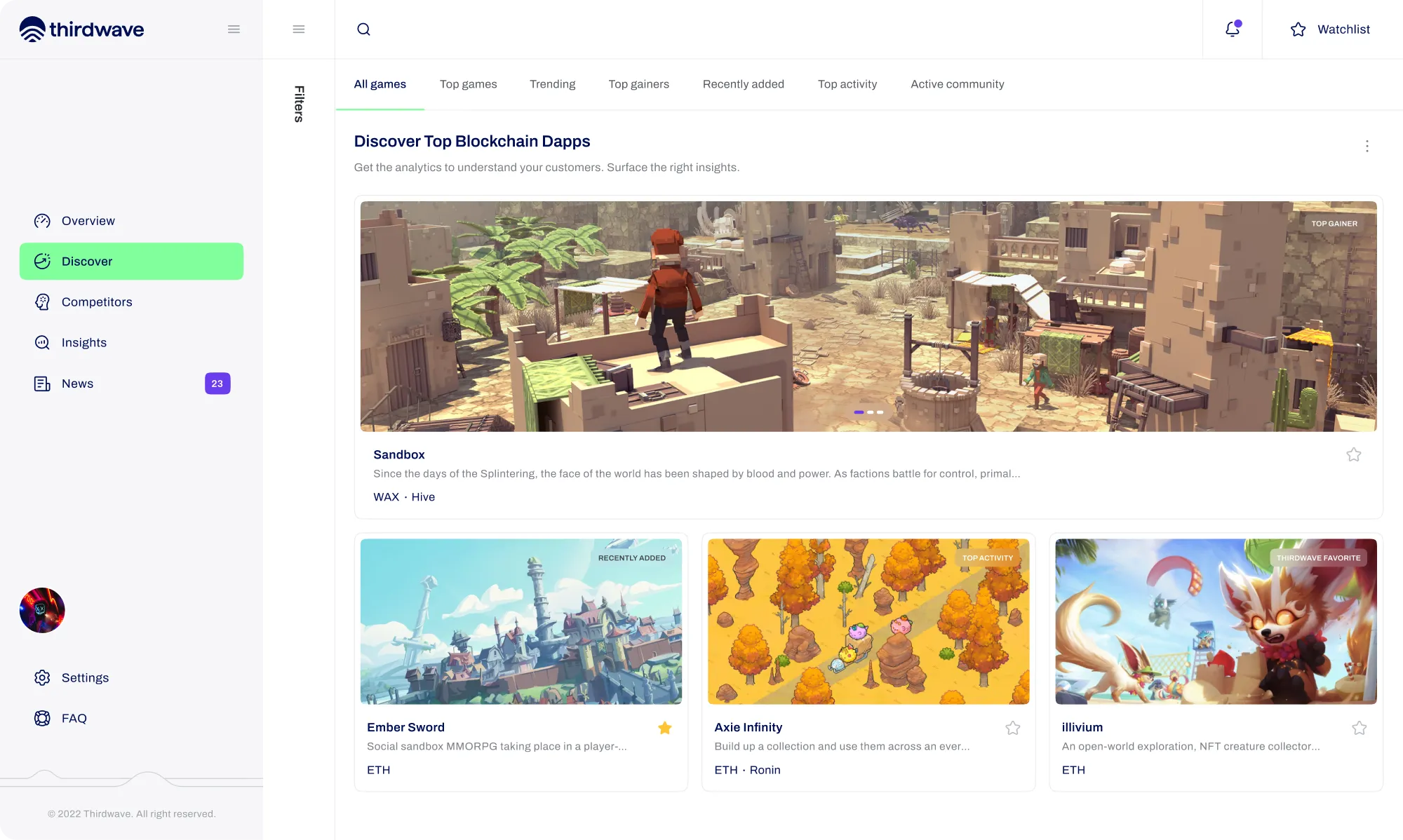1403x840 pixels.
Task: Open News in sidebar
Action: pos(131,384)
